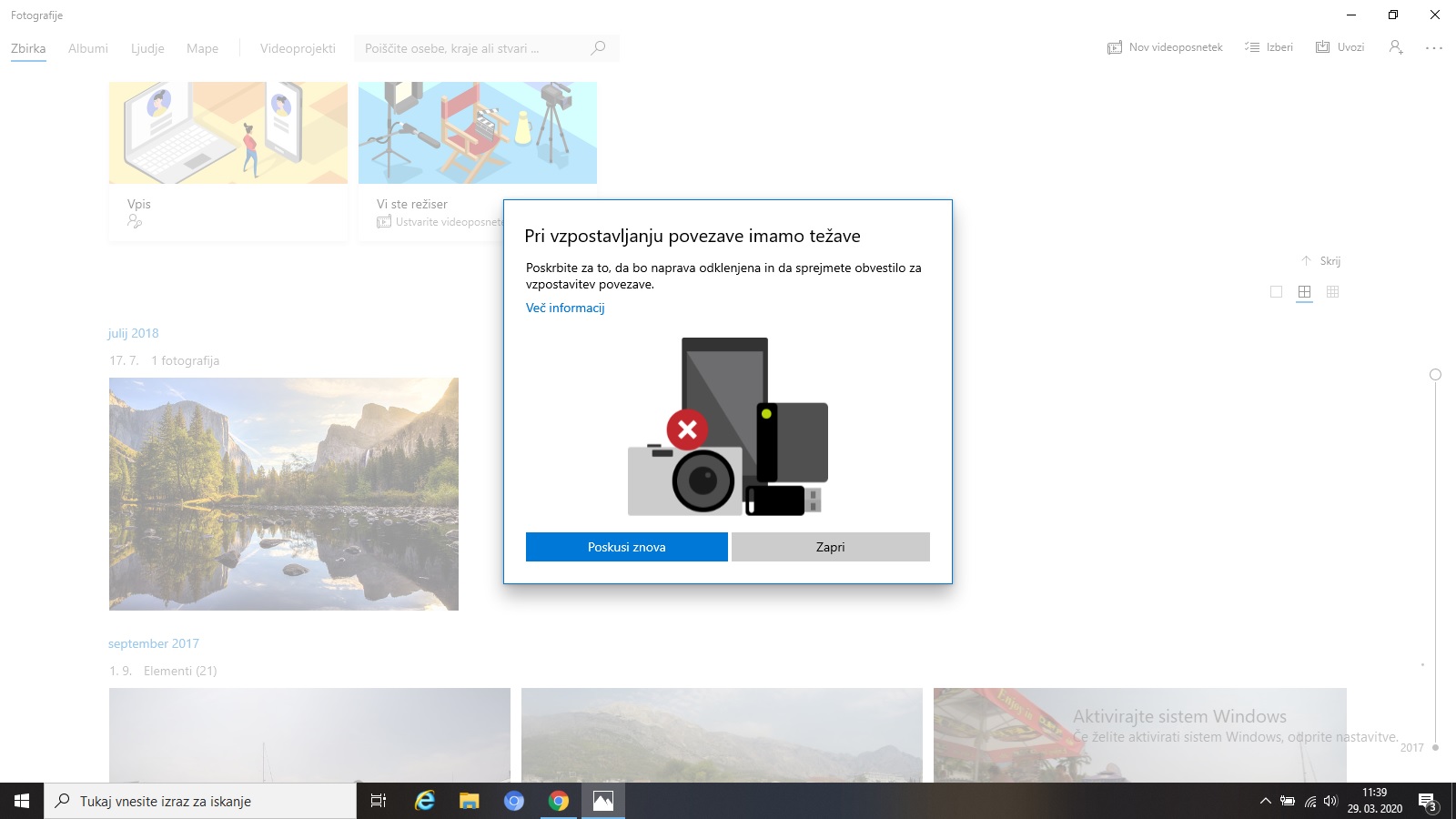Go to the Videoprojekti tab

[298, 48]
